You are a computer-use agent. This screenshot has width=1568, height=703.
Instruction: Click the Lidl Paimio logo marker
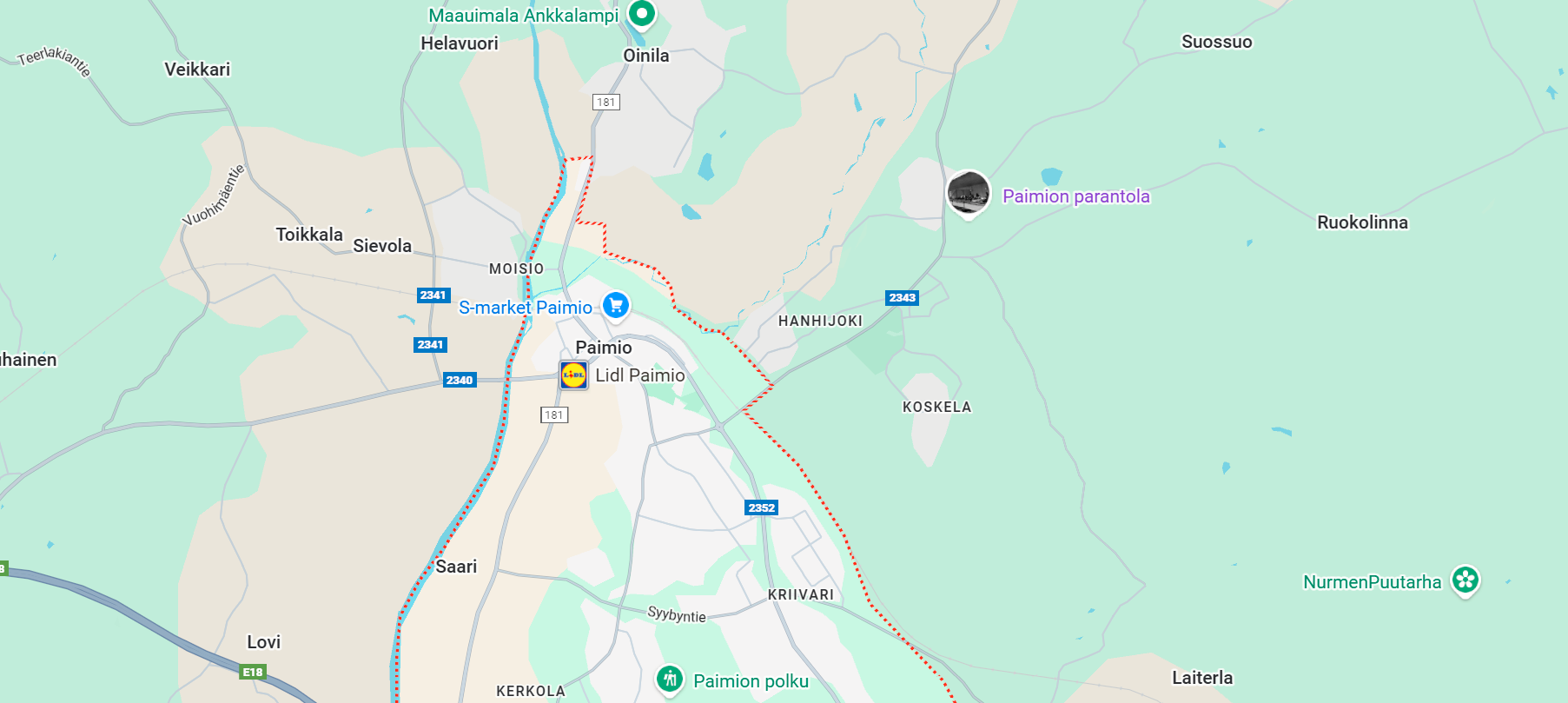[x=573, y=375]
